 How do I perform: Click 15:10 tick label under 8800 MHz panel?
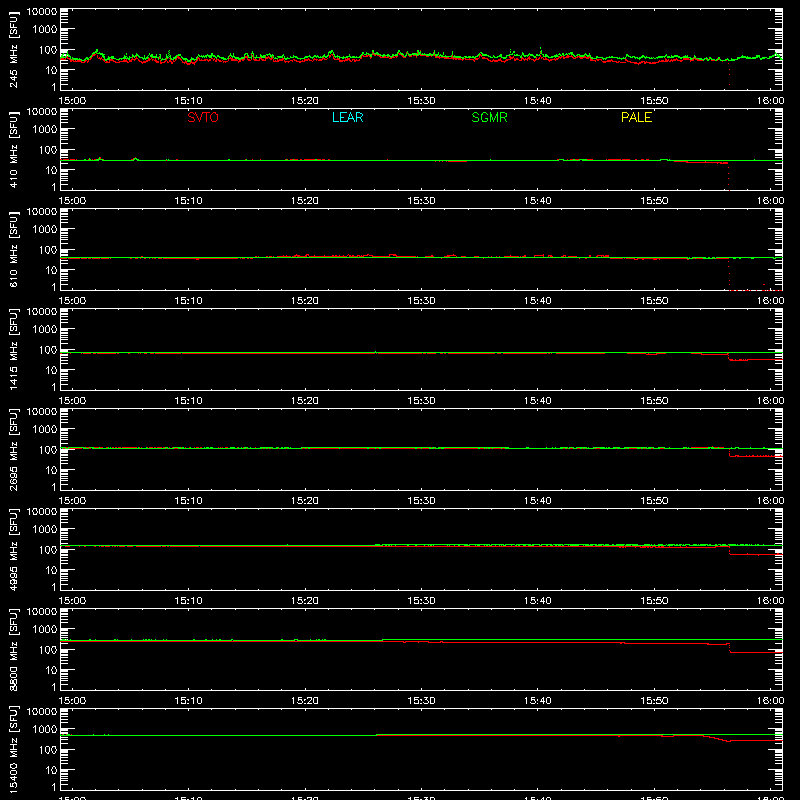point(188,701)
